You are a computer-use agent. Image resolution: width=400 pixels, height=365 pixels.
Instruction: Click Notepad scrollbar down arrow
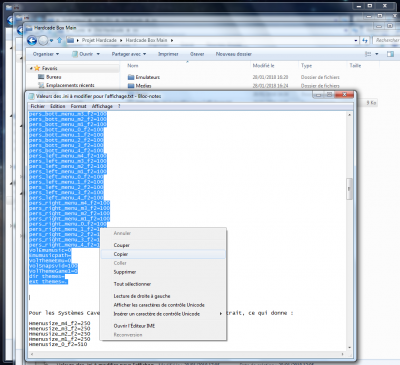pos(349,348)
